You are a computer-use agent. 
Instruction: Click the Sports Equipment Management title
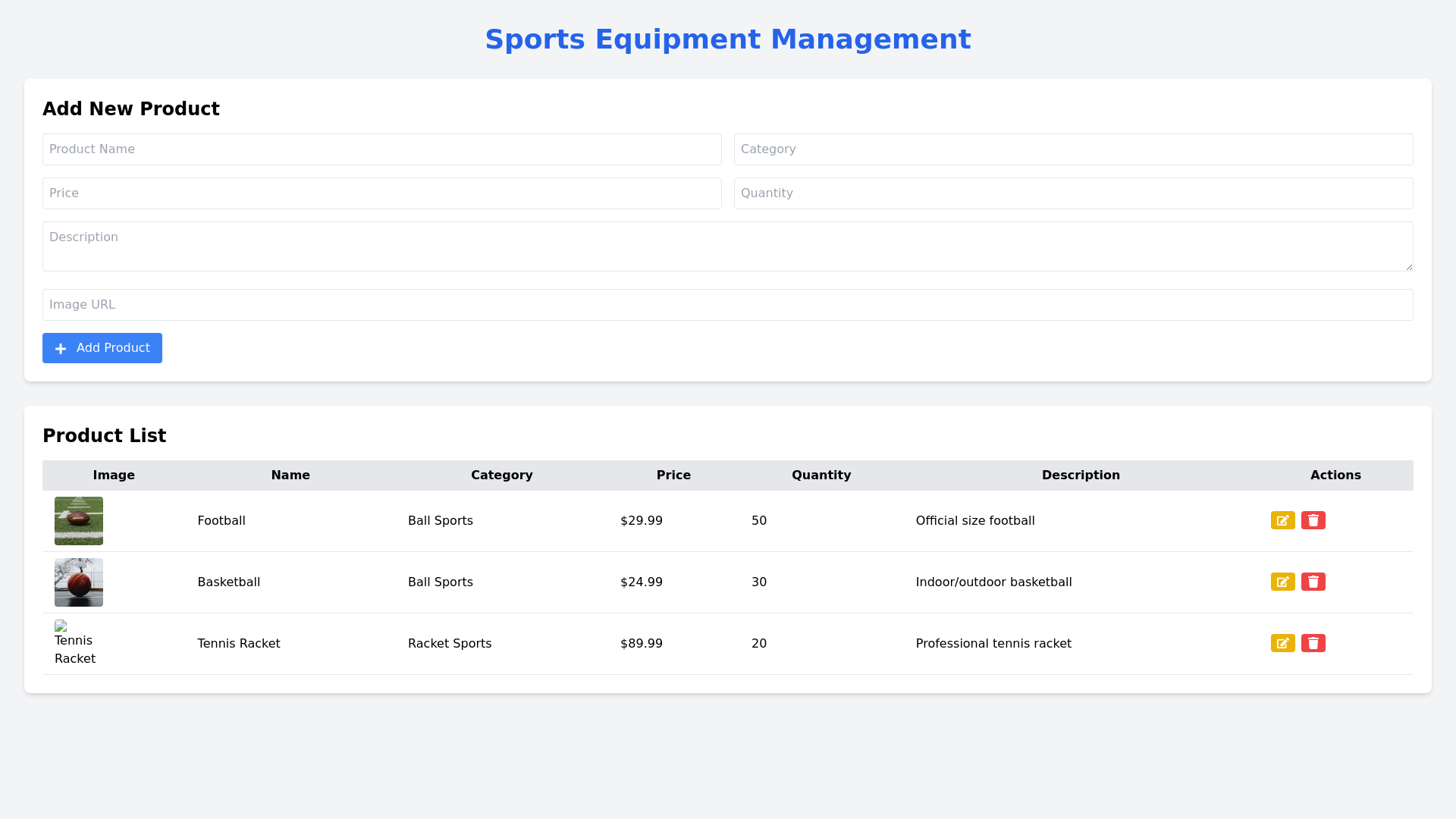[x=728, y=39]
